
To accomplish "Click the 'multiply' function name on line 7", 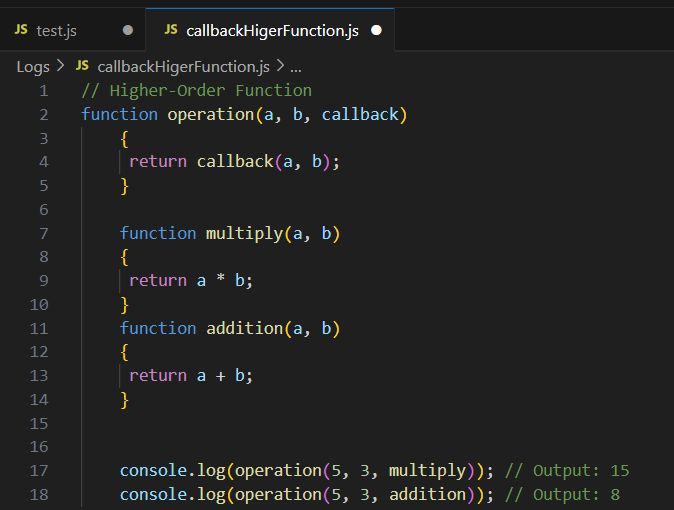I will 245,233.
